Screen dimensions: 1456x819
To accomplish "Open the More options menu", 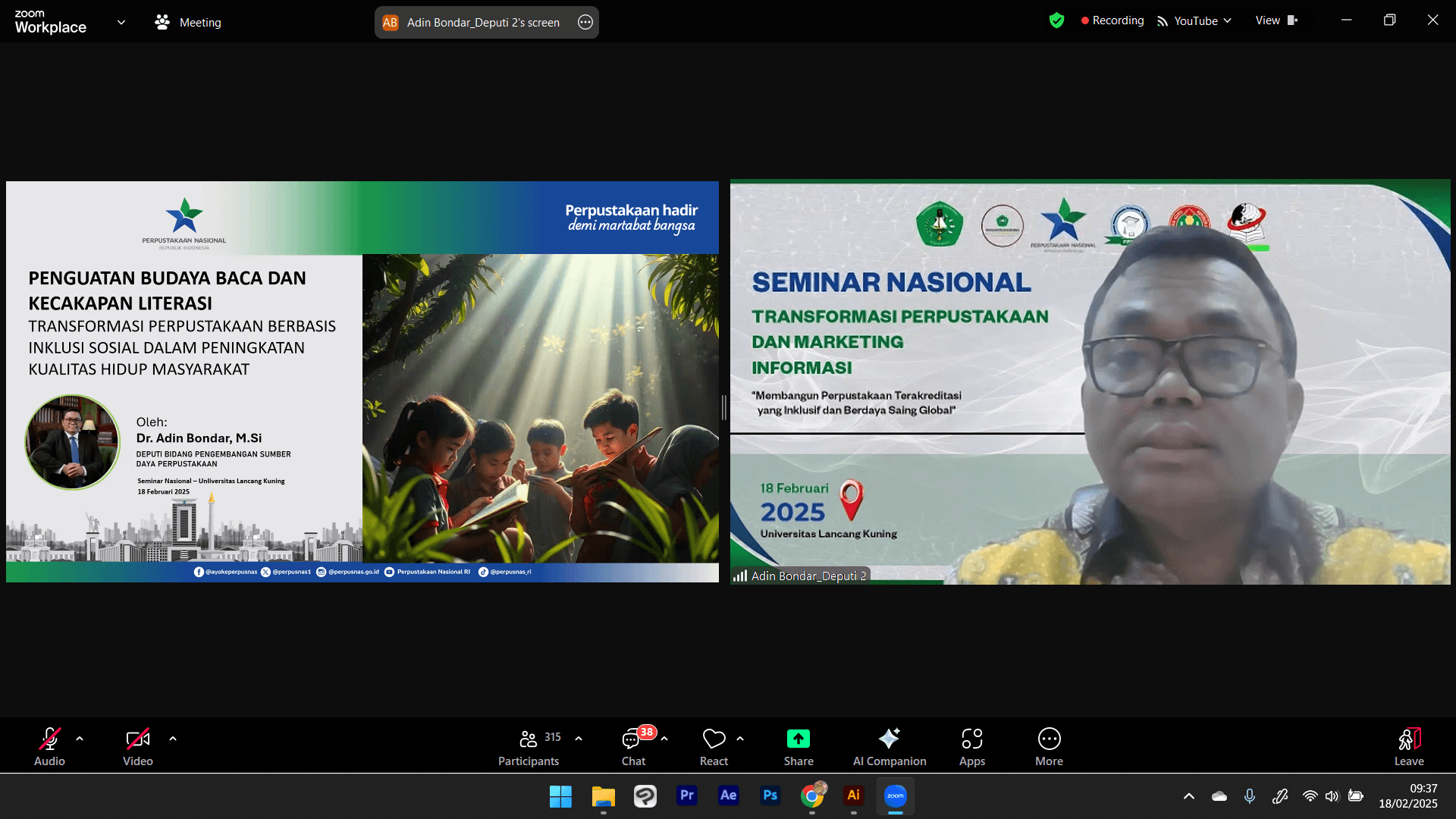I will [1050, 746].
